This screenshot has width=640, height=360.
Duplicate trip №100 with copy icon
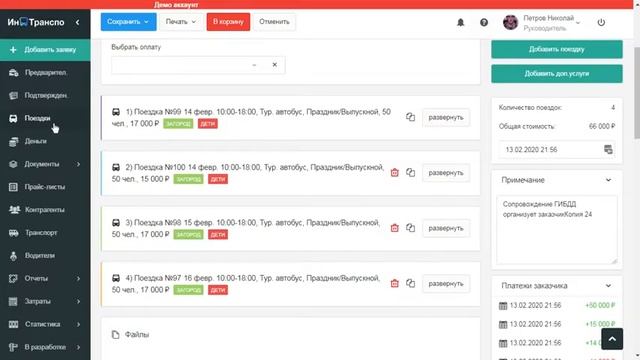click(410, 173)
